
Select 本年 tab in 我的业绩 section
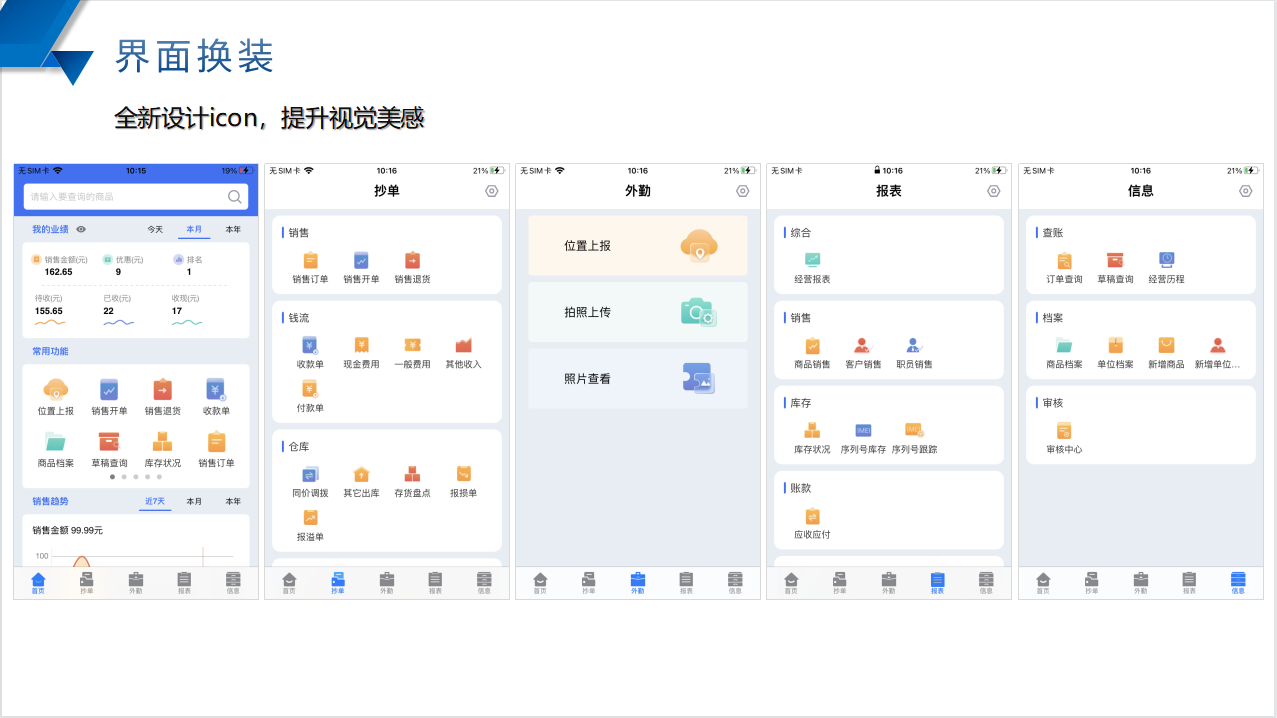(x=233, y=230)
